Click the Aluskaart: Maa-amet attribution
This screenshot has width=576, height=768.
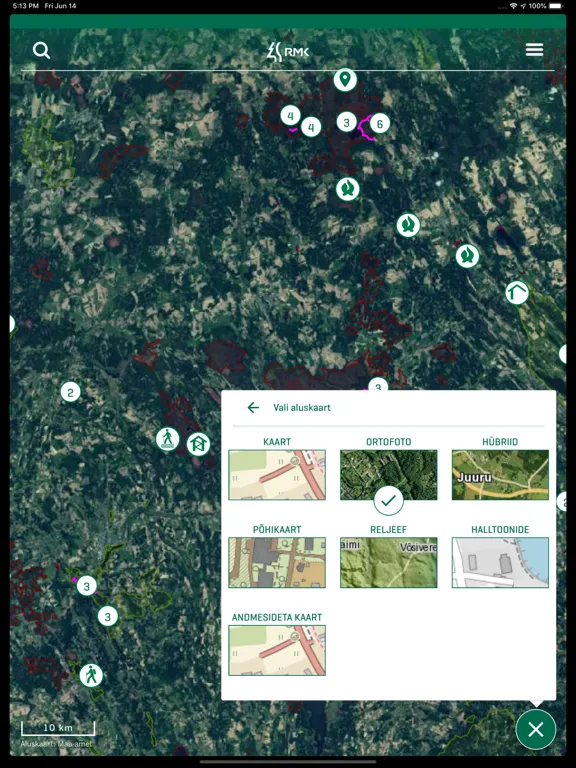click(56, 744)
